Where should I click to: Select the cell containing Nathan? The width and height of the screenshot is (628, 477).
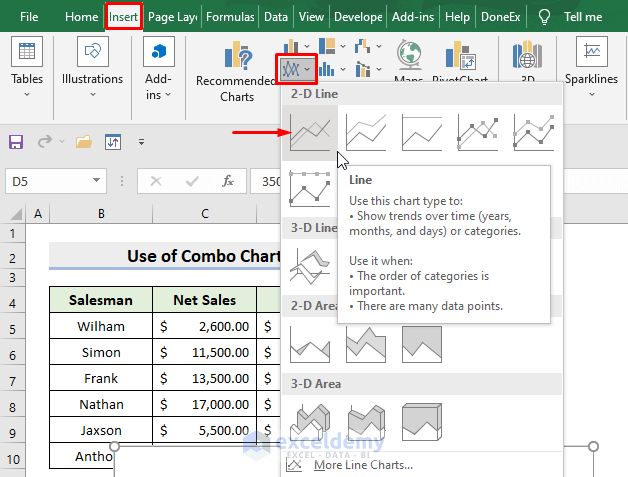coord(101,404)
